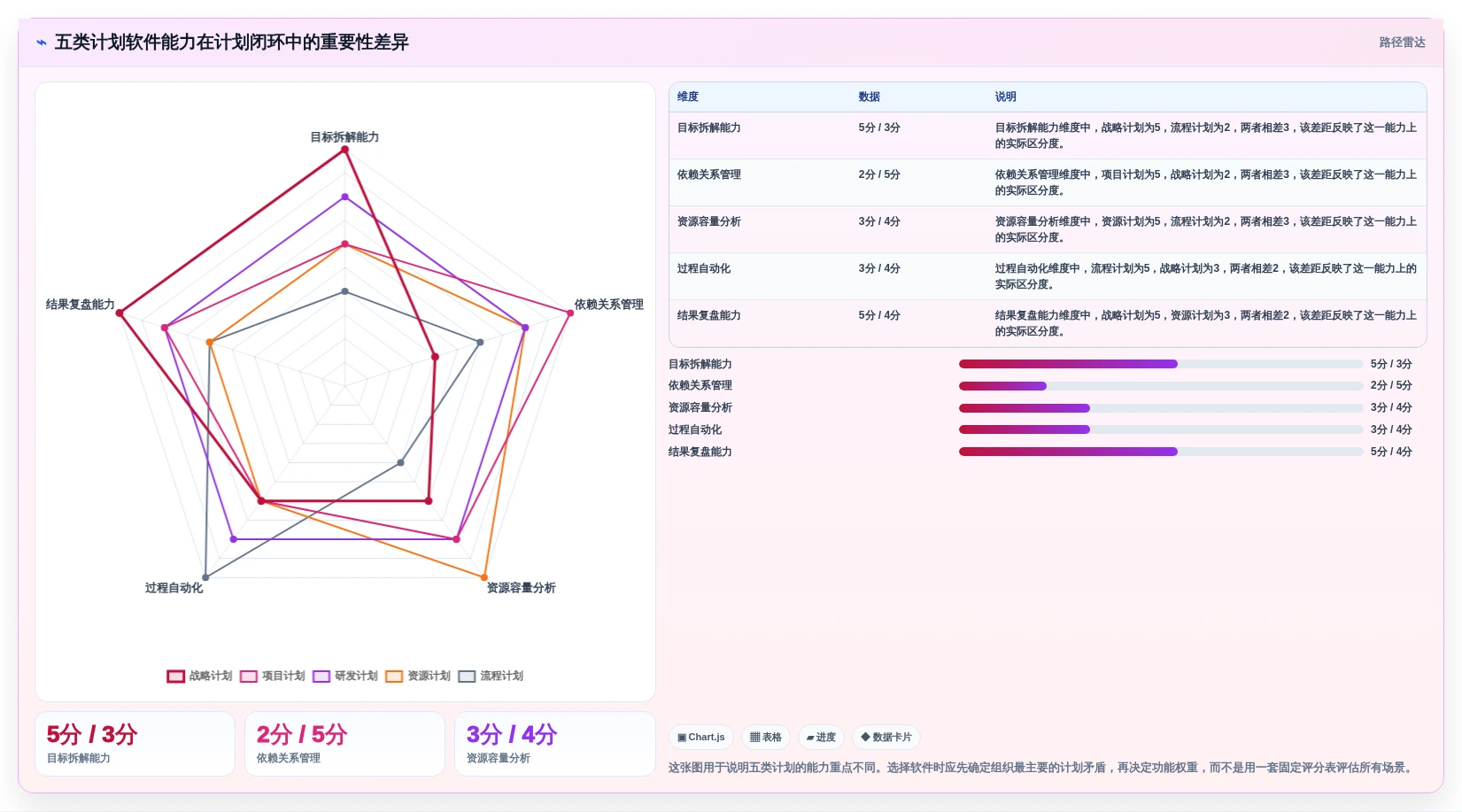The image size is (1462, 812).
Task: Click the pink data point near the 依赖关系管理 axis label
Action: coord(570,313)
